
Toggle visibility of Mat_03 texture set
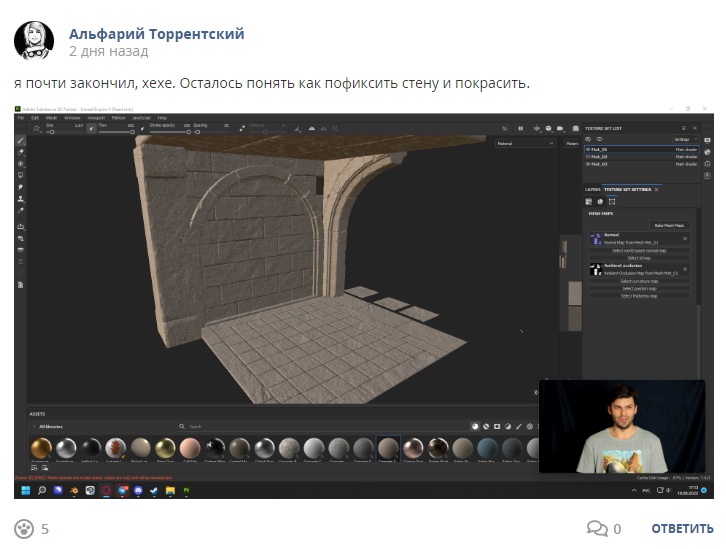(x=588, y=164)
